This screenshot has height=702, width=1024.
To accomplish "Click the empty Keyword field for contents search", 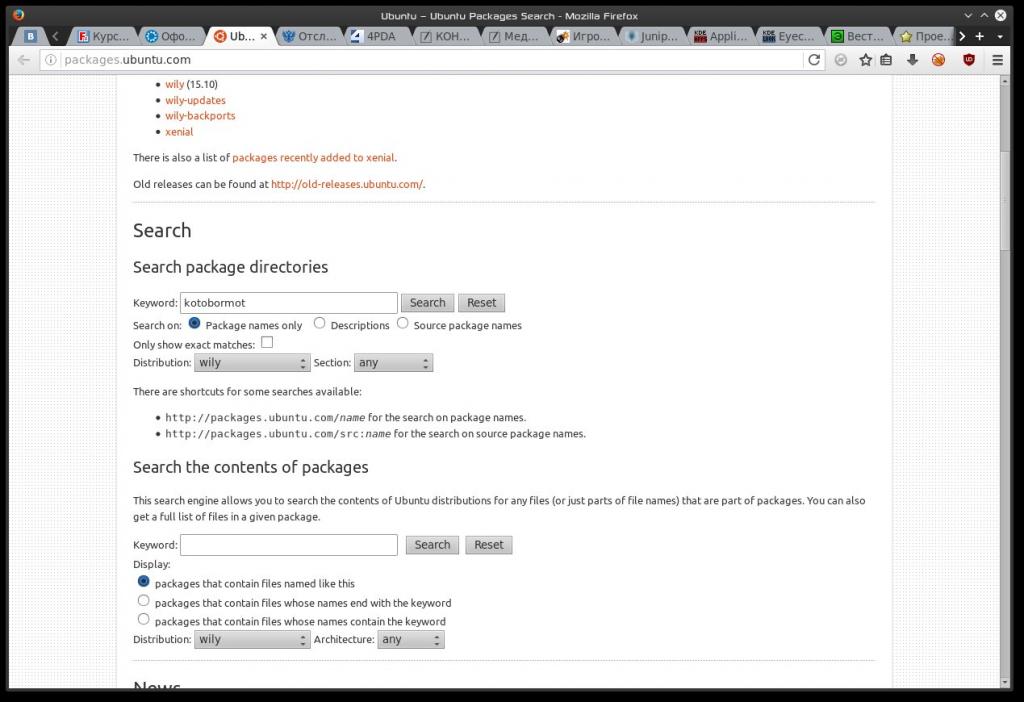I will tap(289, 545).
